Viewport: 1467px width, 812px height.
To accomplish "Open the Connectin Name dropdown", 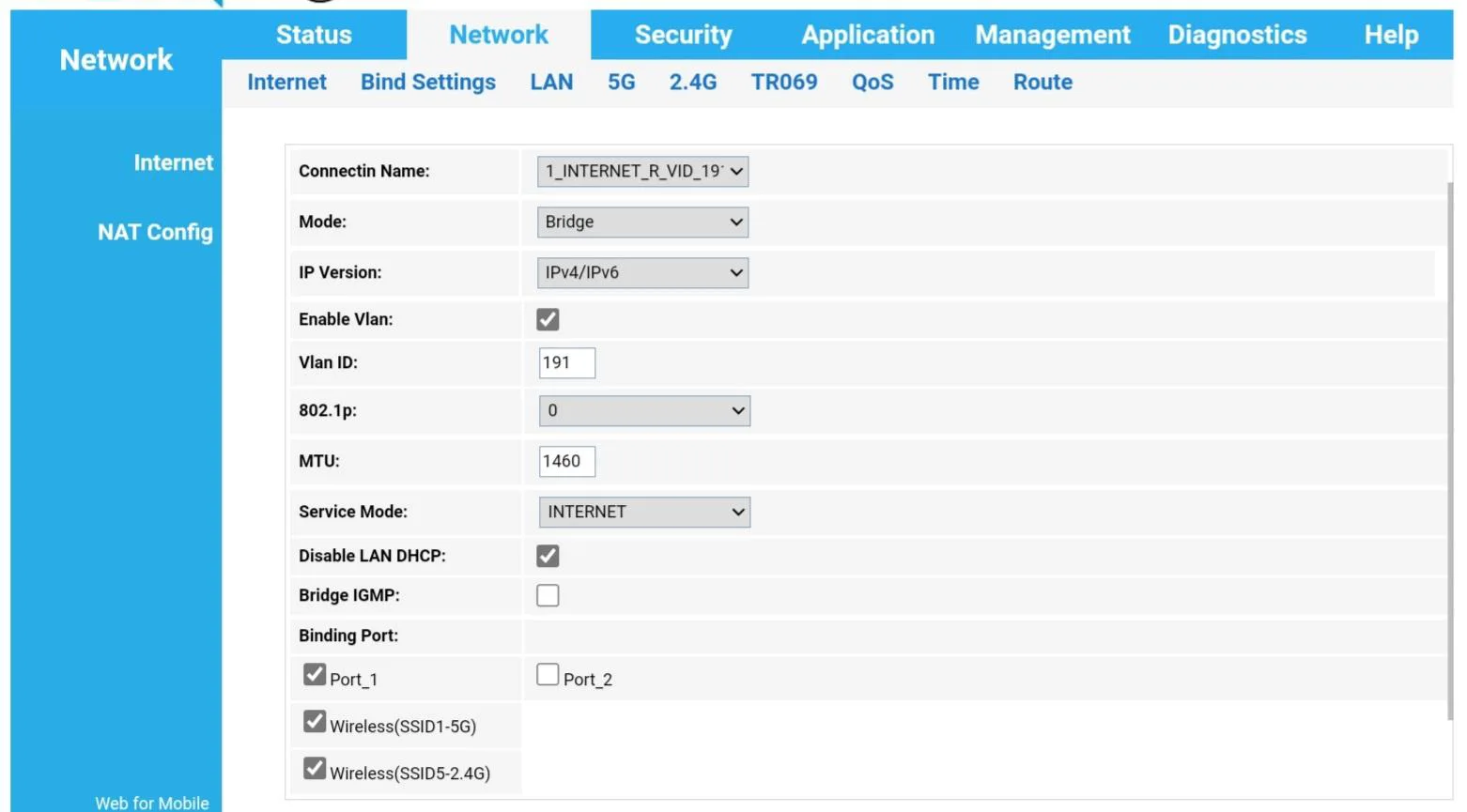I will tap(642, 172).
